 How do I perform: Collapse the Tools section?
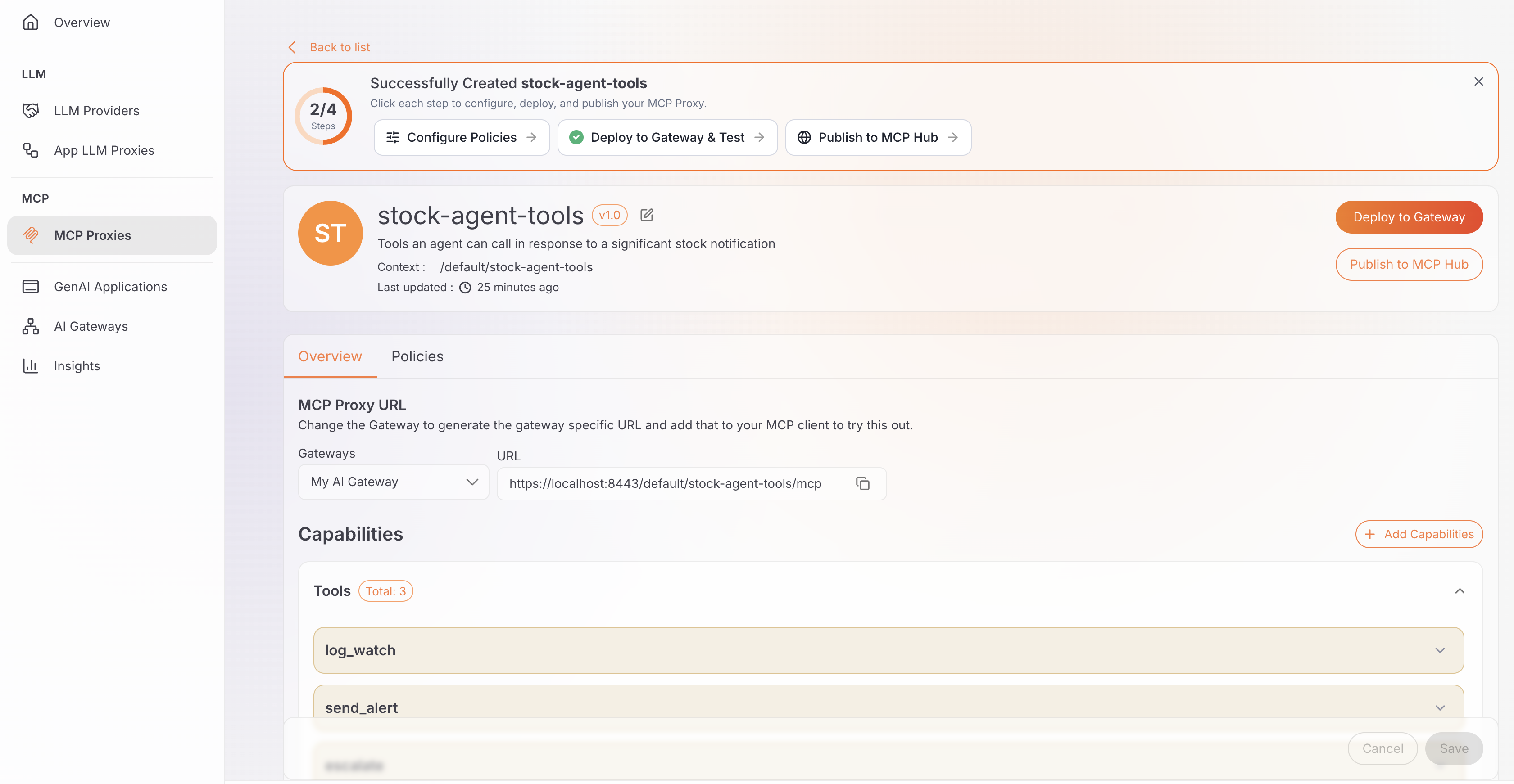1460,591
